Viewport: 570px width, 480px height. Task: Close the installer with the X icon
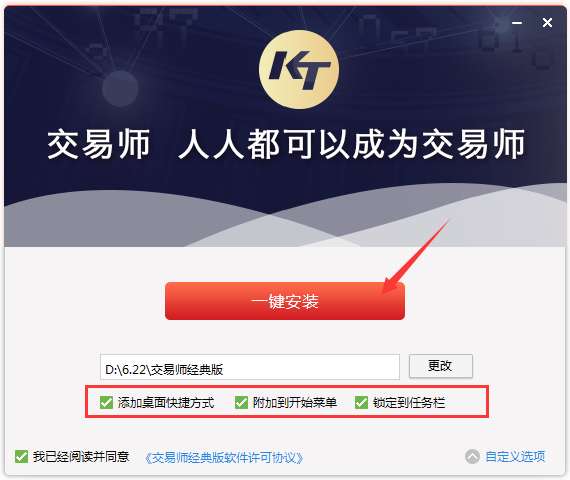coord(547,23)
